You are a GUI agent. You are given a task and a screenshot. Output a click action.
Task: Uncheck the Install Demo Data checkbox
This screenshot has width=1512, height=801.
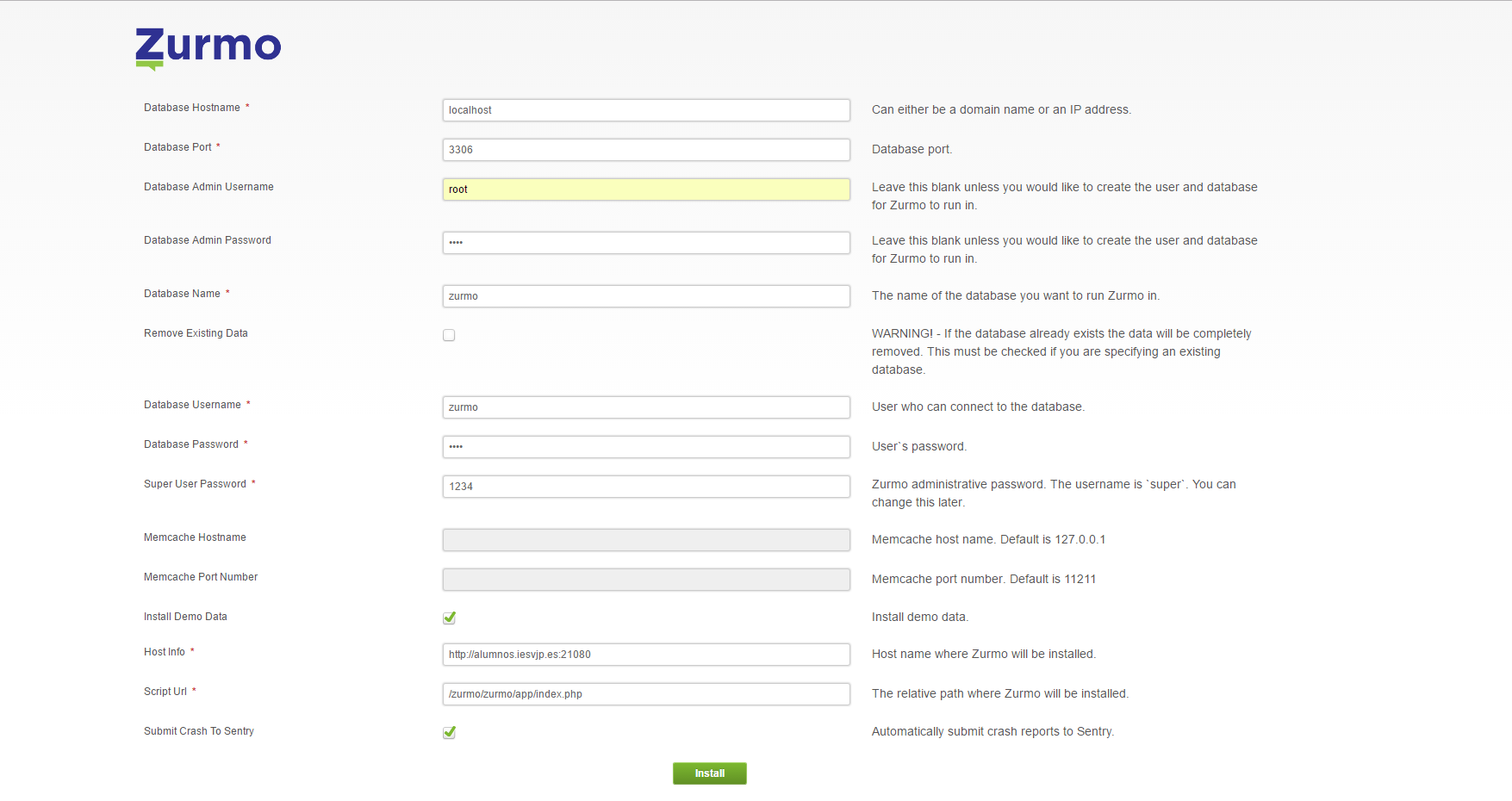pos(449,618)
